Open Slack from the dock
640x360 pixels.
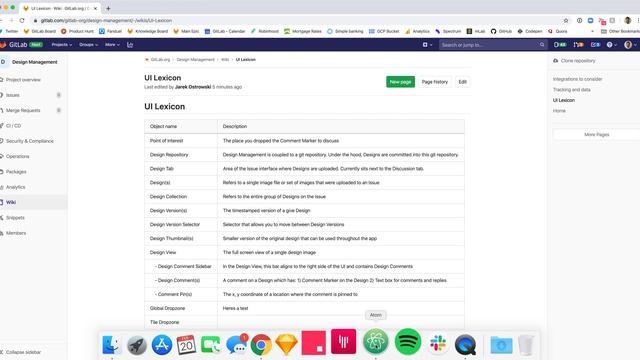click(x=438, y=344)
